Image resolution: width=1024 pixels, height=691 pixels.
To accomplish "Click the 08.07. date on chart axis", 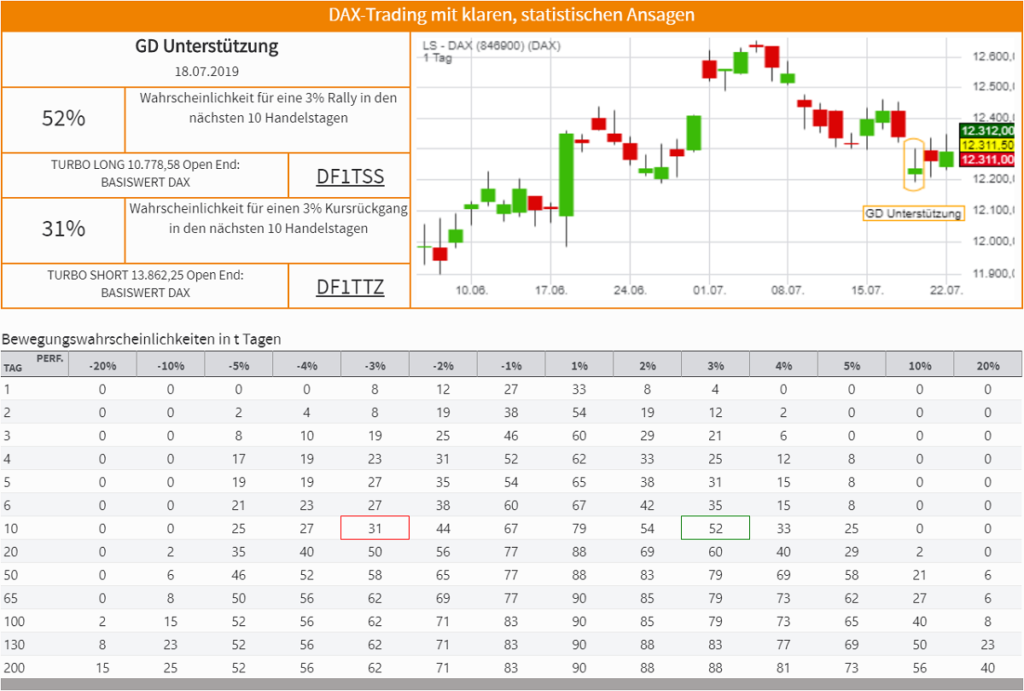I will pyautogui.click(x=788, y=290).
